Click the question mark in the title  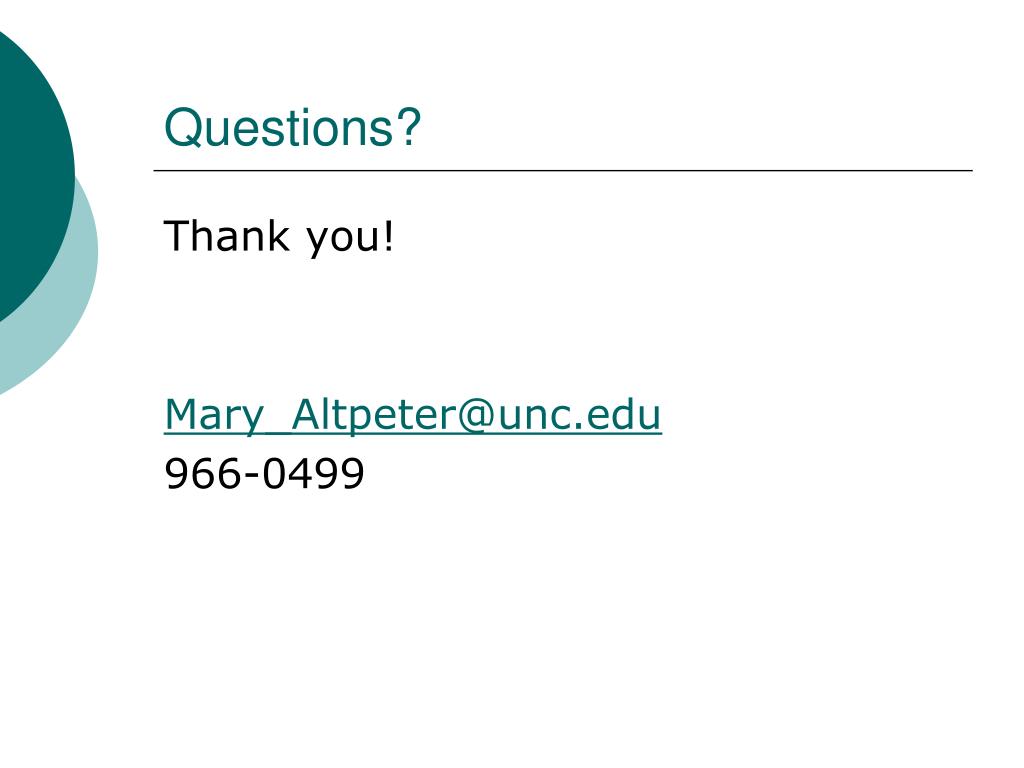pos(408,126)
